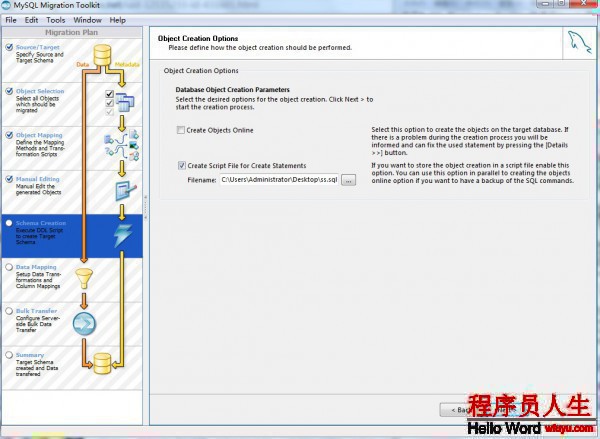Click the Bulk Transfer round arrow icon

coord(84,323)
